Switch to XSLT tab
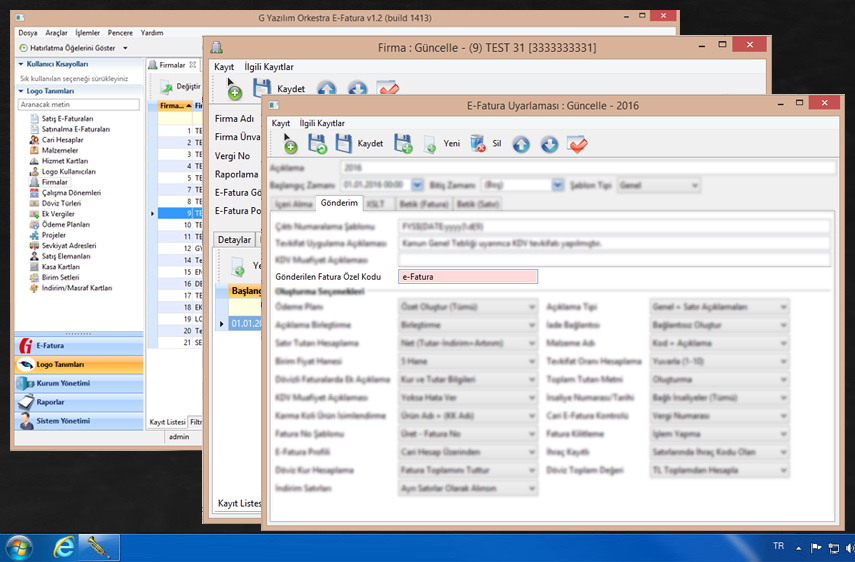The image size is (855, 562). coord(376,204)
